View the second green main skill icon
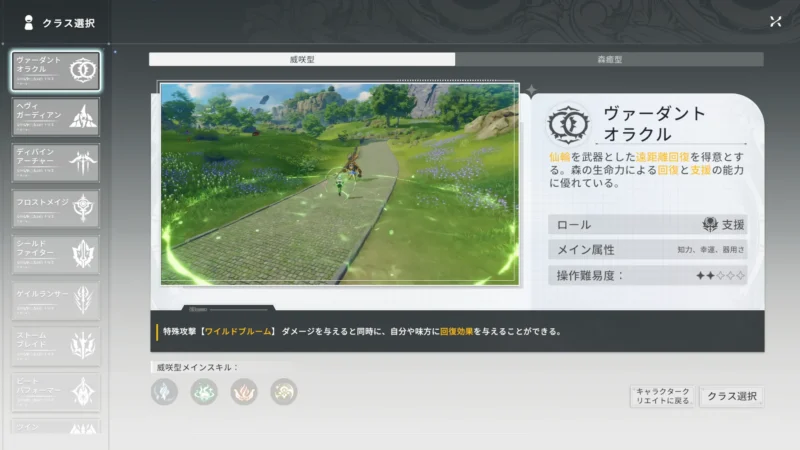The image size is (800, 450). point(204,392)
